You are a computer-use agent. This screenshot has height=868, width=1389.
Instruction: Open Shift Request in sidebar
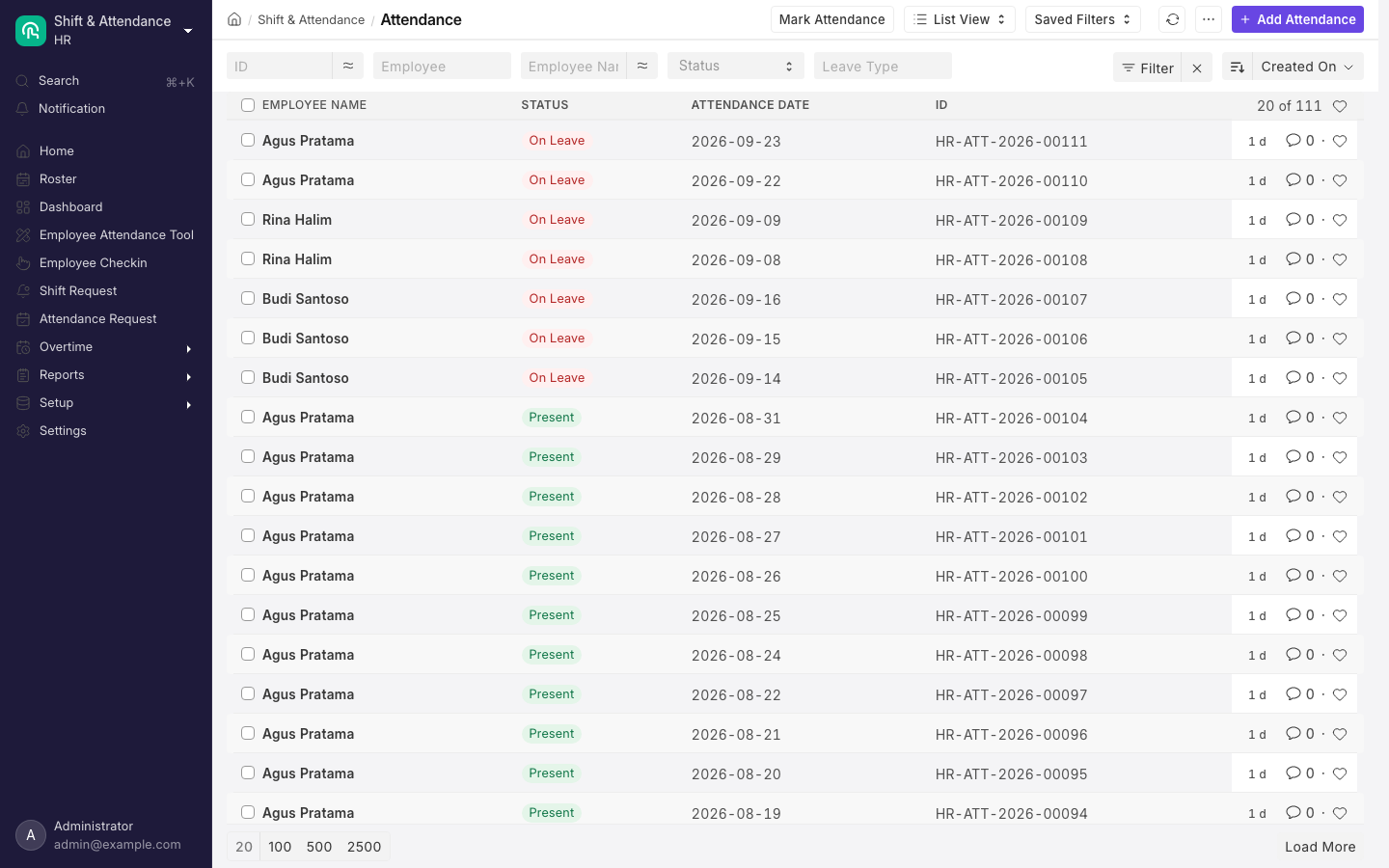click(x=106, y=291)
